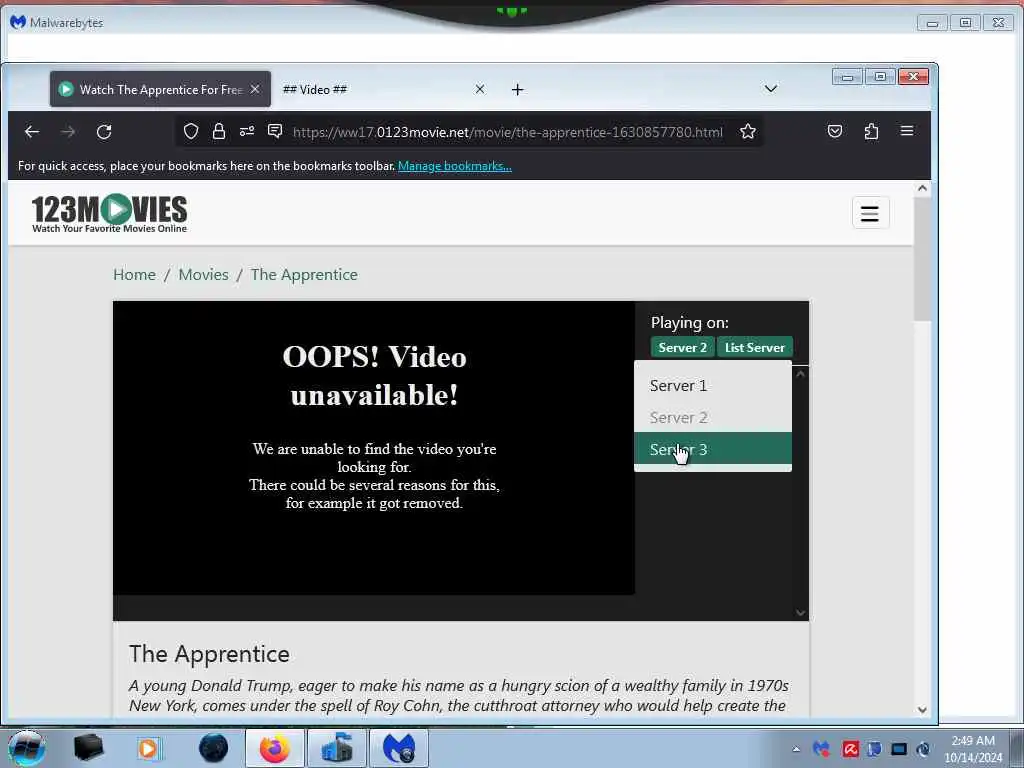Open a new tab with the plus button
This screenshot has height=768, width=1024.
517,89
